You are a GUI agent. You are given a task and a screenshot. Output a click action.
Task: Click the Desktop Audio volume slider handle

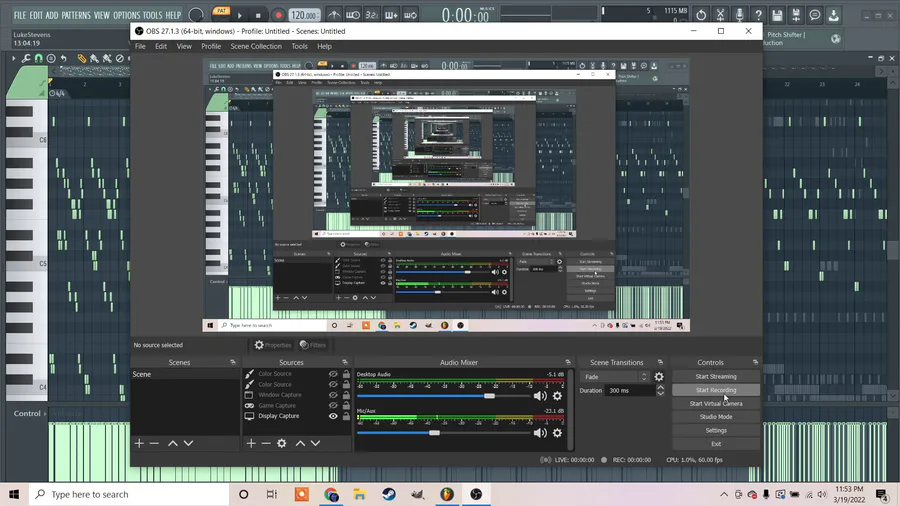[489, 396]
